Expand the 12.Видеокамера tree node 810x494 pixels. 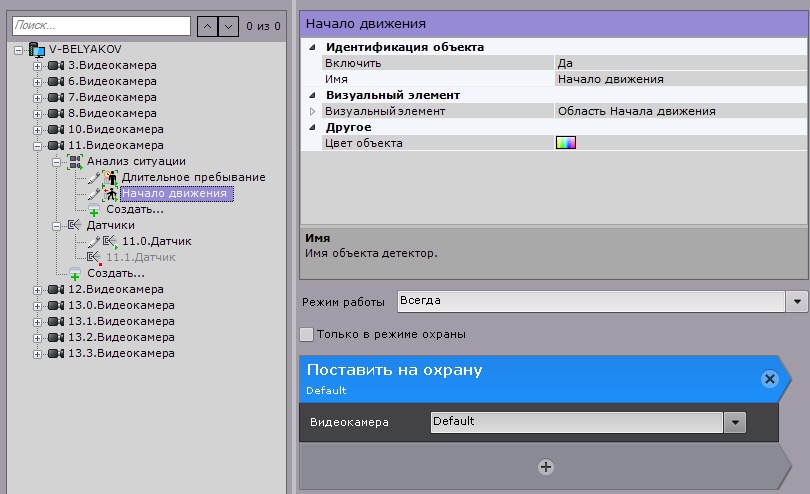point(38,290)
